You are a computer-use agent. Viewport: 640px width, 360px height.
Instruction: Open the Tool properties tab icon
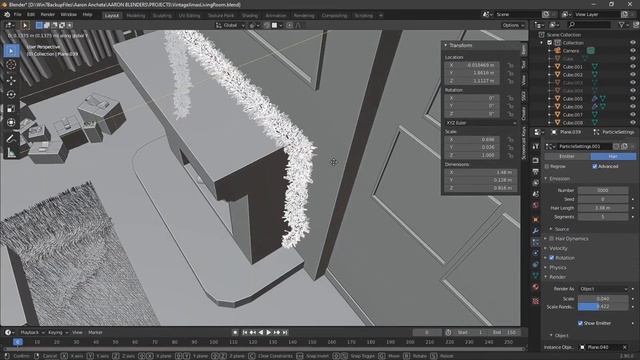tap(536, 147)
